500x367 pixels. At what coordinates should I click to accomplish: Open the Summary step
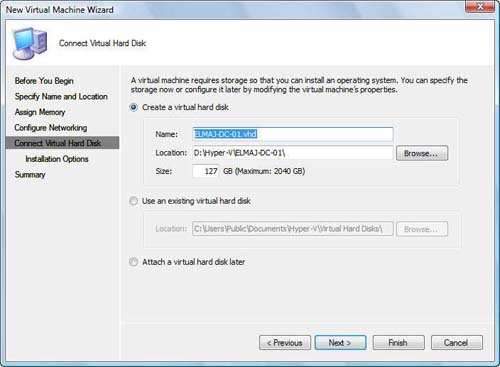coord(30,175)
